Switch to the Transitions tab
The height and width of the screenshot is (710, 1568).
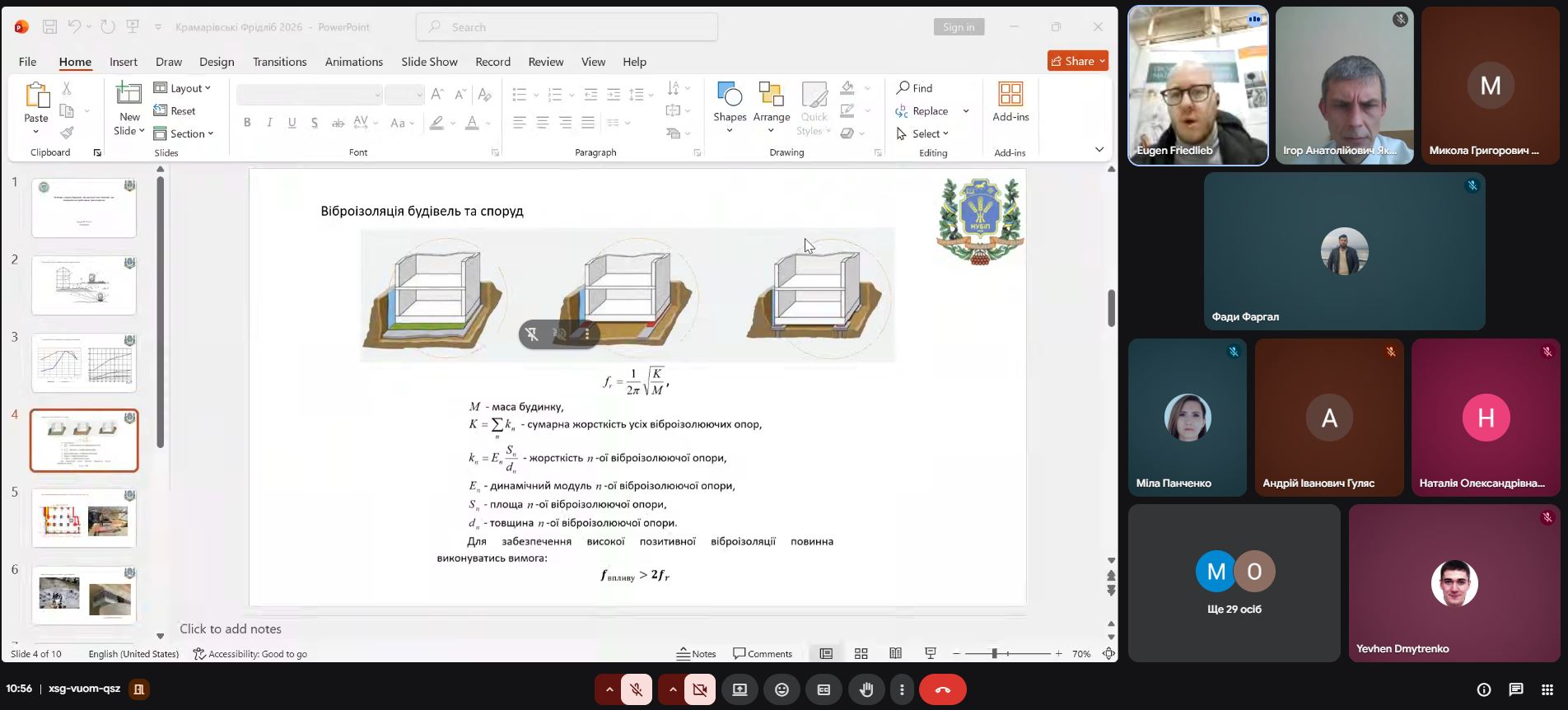pos(280,62)
